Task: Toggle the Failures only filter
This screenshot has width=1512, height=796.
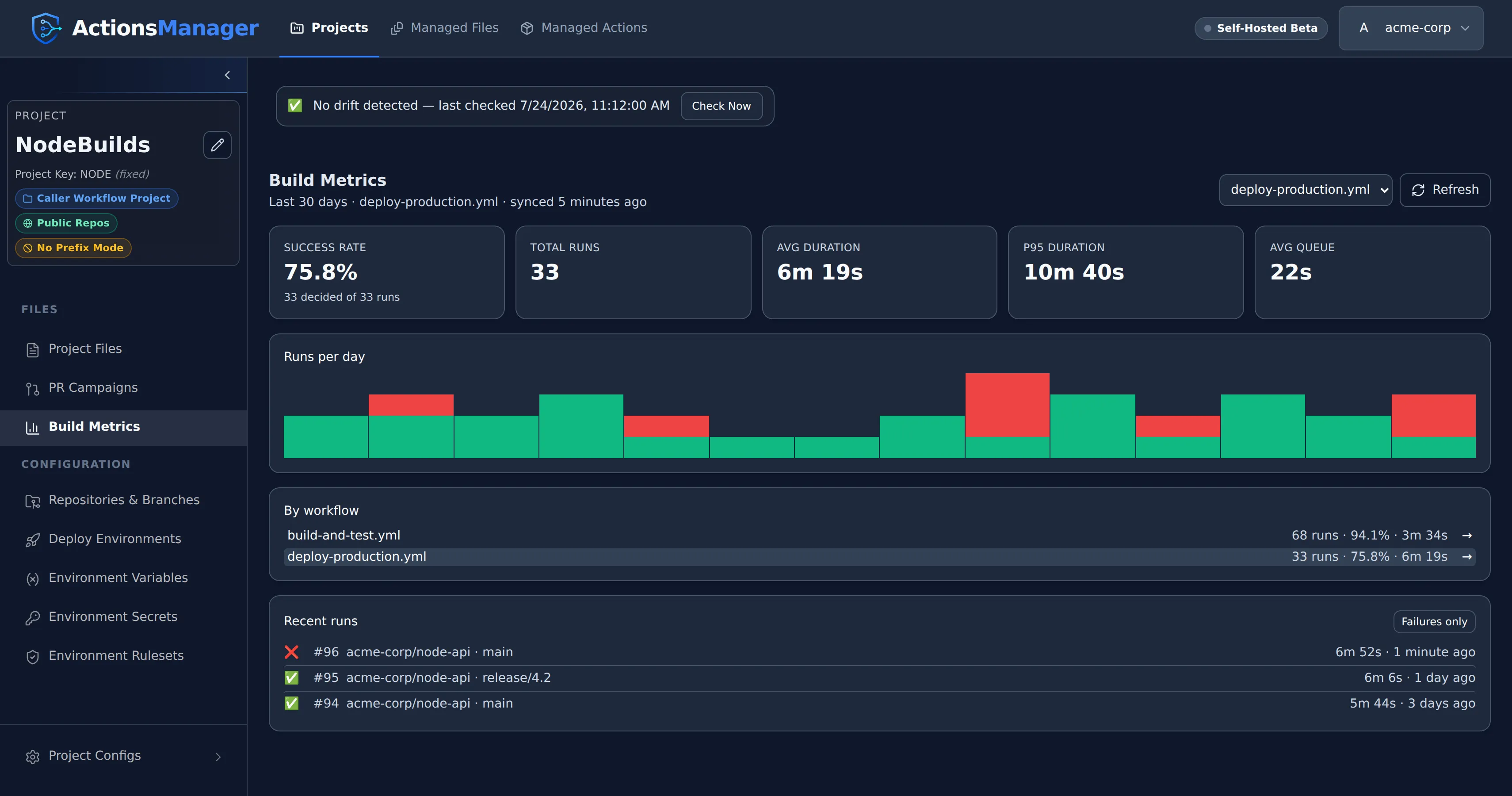Action: tap(1434, 622)
